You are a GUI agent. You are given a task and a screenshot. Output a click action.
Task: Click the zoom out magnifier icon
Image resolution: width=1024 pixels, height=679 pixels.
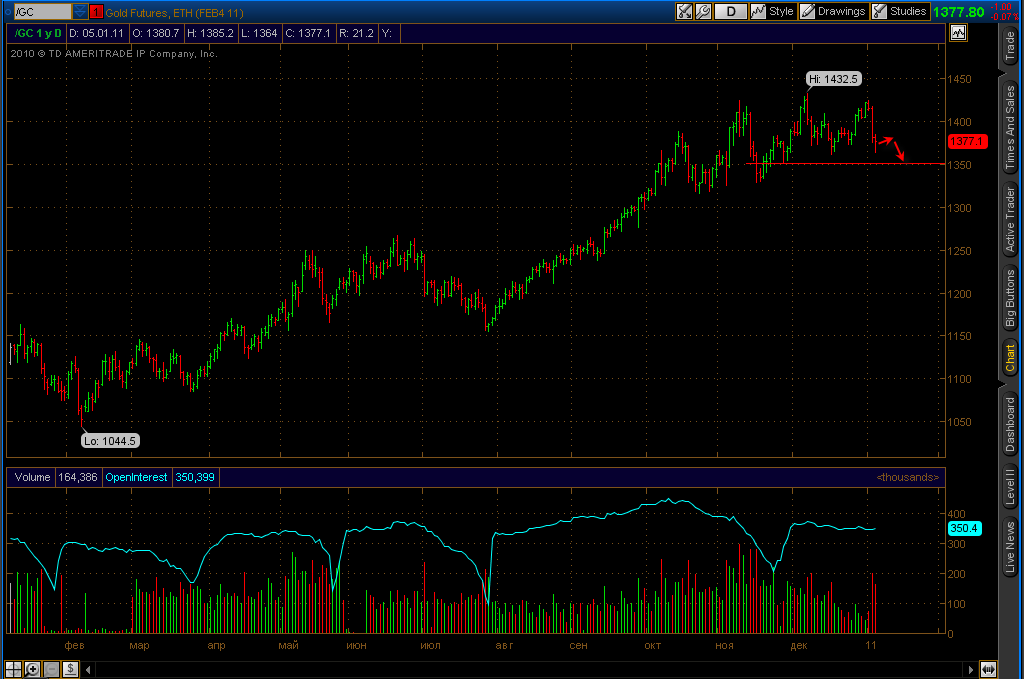coord(52,669)
